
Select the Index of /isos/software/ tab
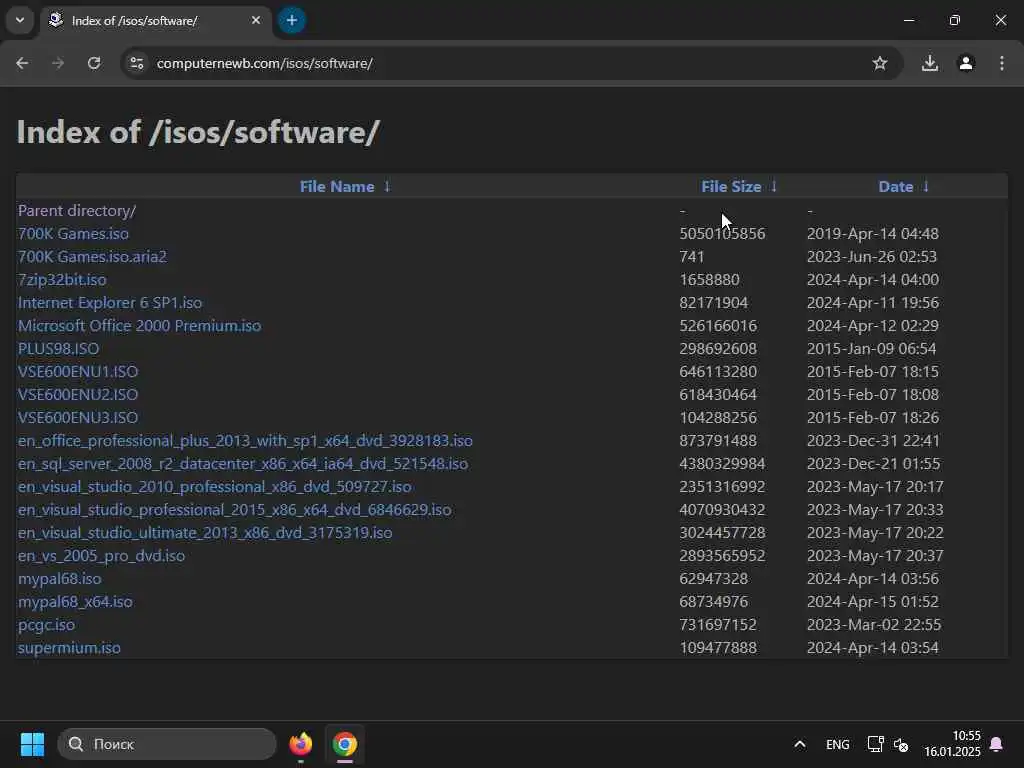click(x=155, y=20)
